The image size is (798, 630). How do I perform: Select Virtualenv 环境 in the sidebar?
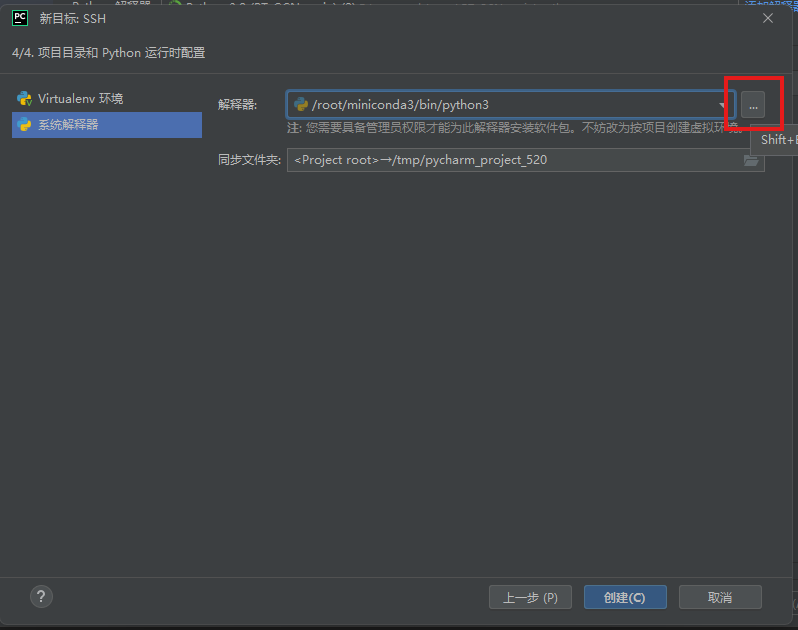[x=107, y=99]
